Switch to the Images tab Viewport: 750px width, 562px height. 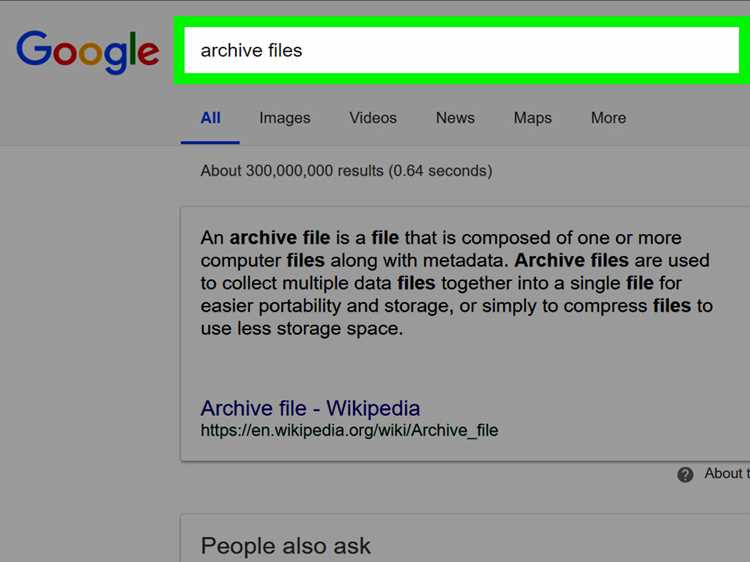[285, 118]
